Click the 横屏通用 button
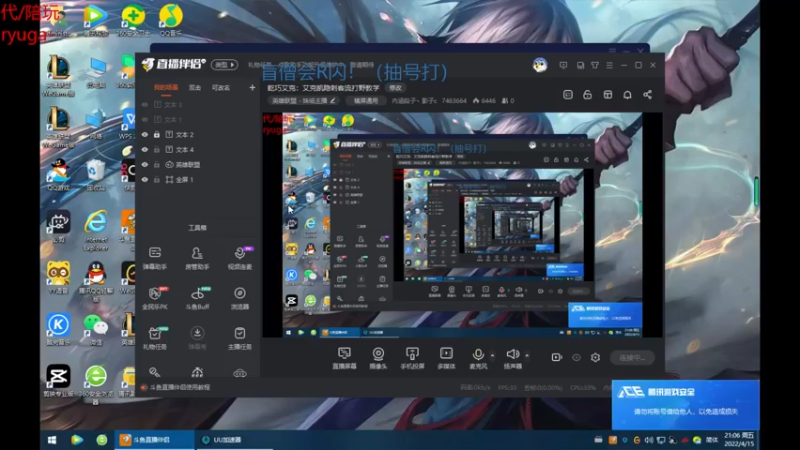This screenshot has width=800, height=450. coord(366,101)
